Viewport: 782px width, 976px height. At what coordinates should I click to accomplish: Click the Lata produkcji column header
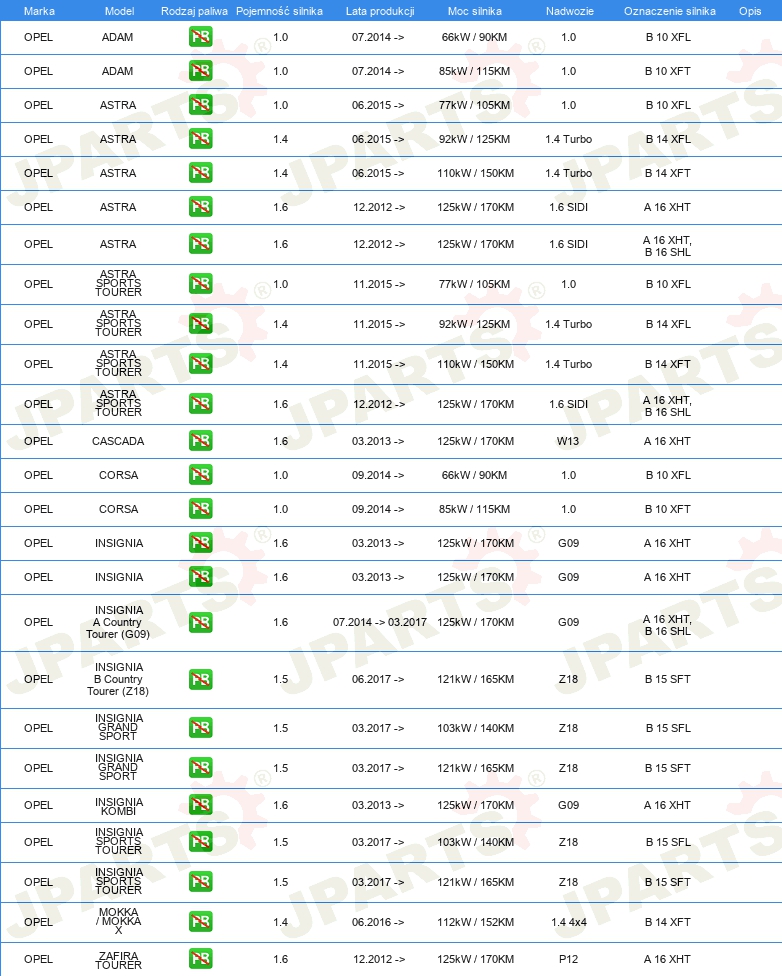point(380,11)
